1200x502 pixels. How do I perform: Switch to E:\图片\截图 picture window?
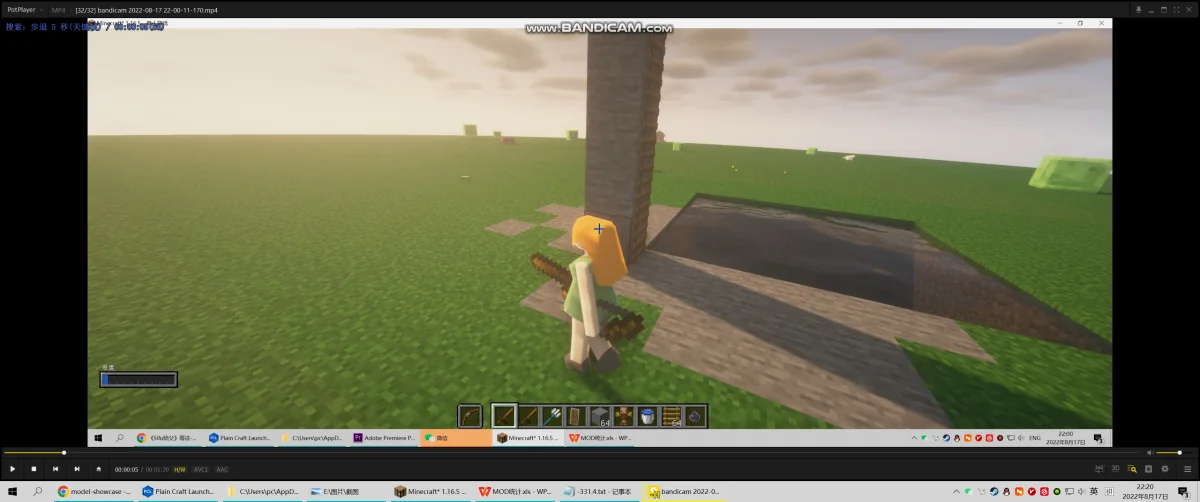[x=347, y=491]
